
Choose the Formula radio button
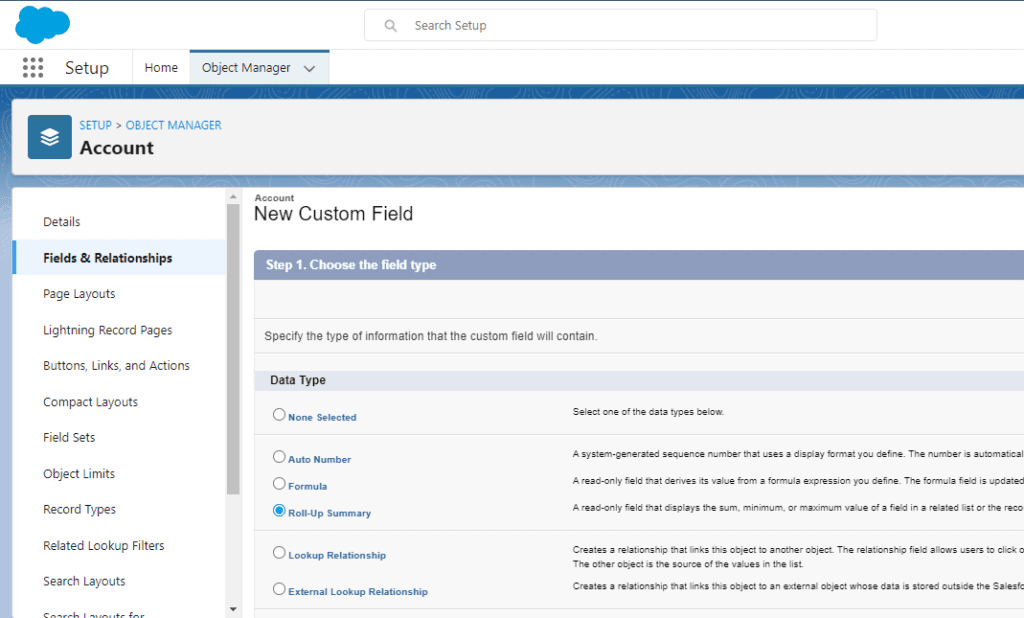(x=280, y=483)
